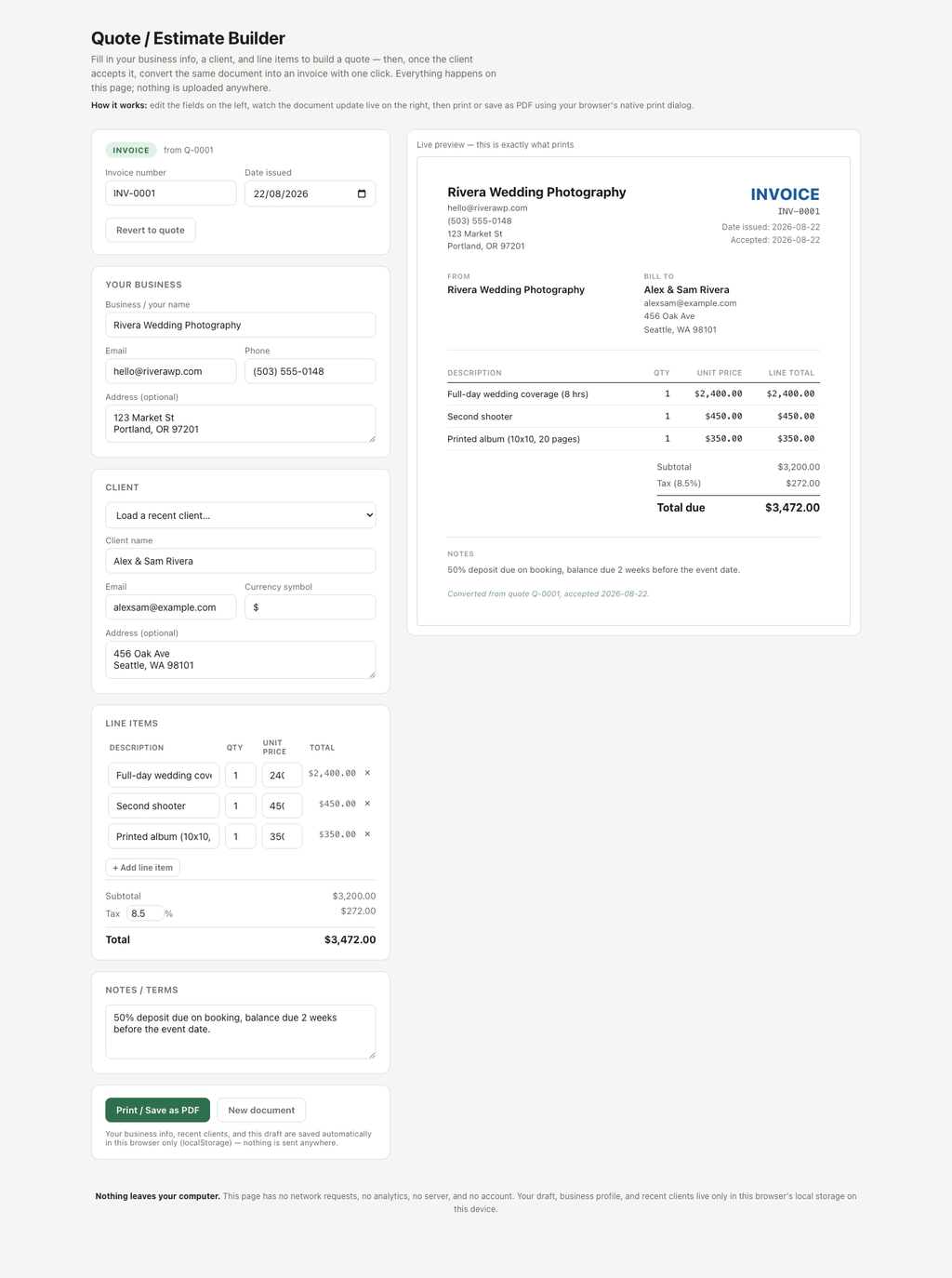Click preview 'Tax (8.5%)' label
Viewport: 952px width, 1278px height.
[x=679, y=484]
